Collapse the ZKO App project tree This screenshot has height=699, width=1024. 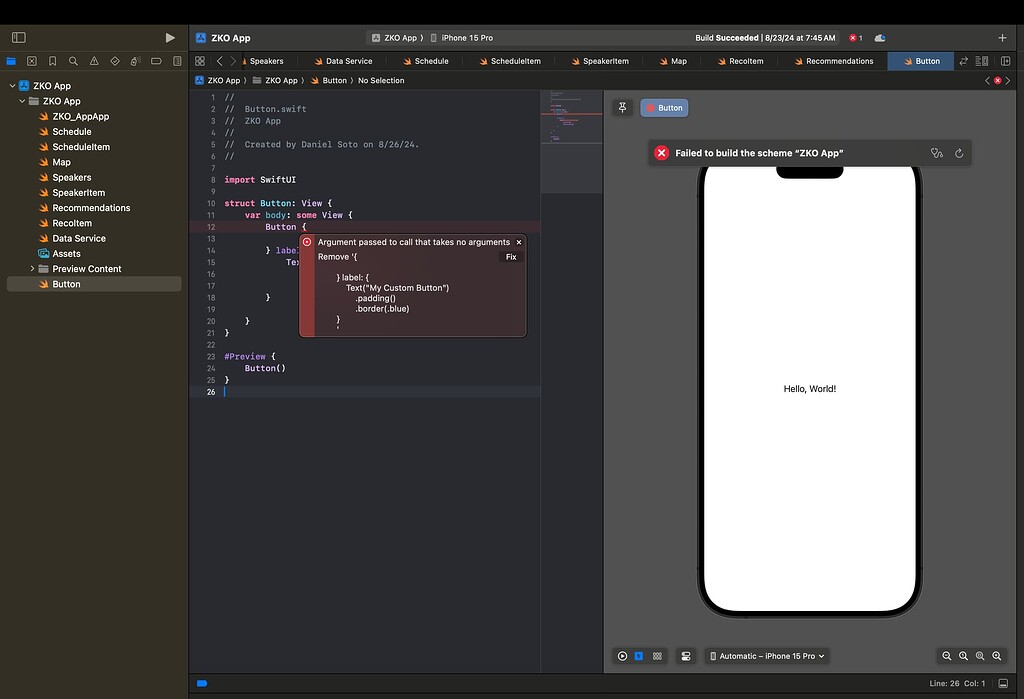point(11,85)
